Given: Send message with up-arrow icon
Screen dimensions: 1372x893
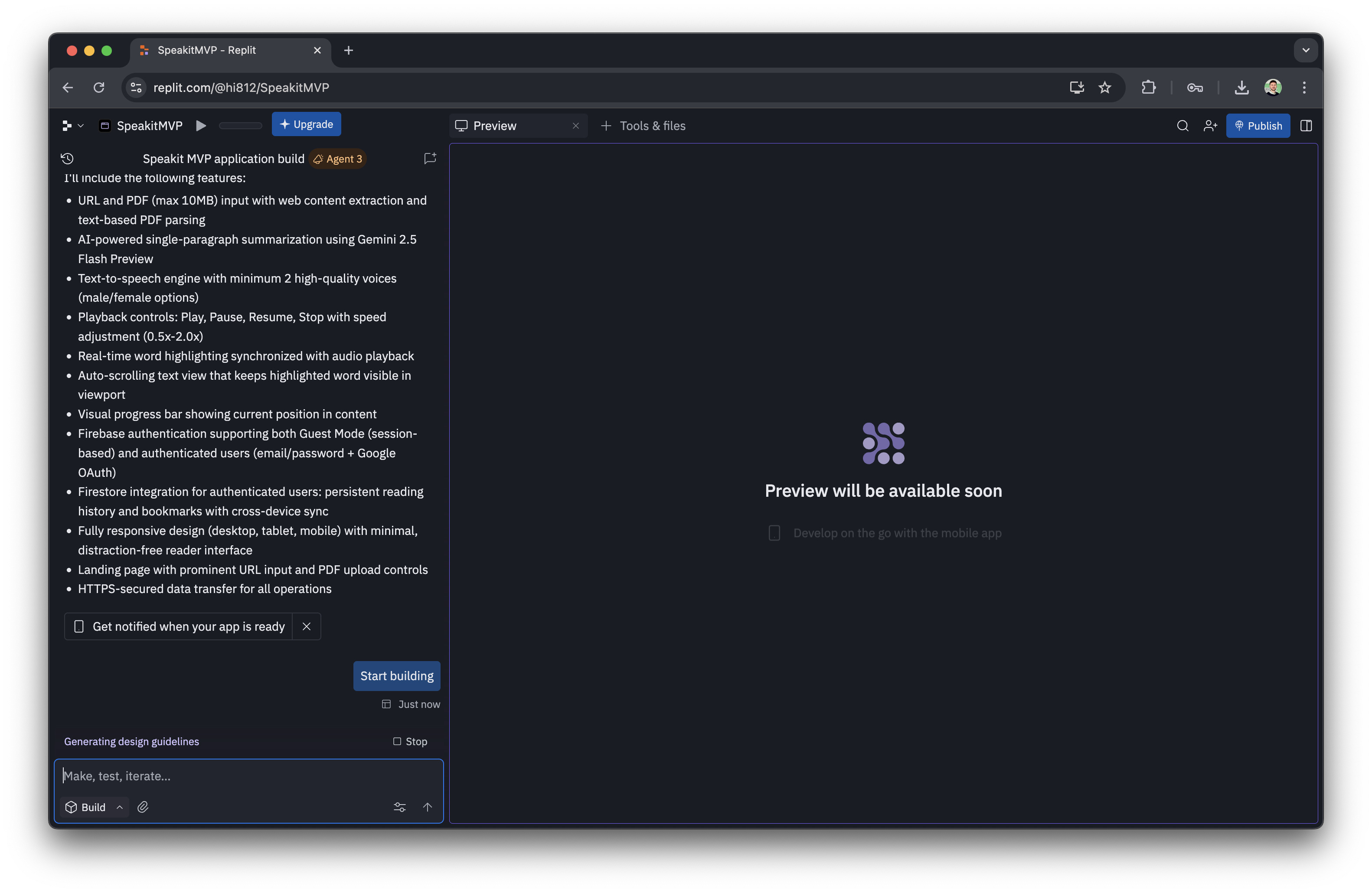Looking at the screenshot, I should click(427, 807).
